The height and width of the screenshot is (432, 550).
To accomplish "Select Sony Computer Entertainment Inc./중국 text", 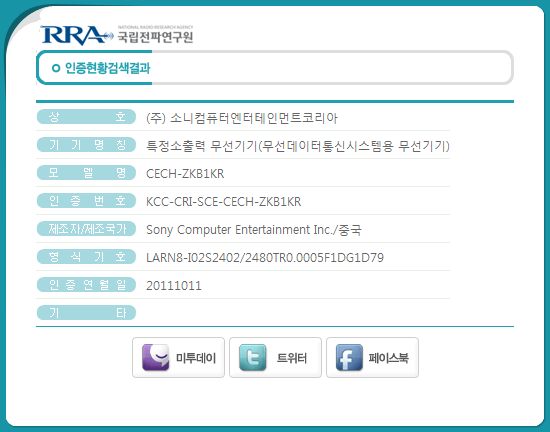I will point(254,230).
